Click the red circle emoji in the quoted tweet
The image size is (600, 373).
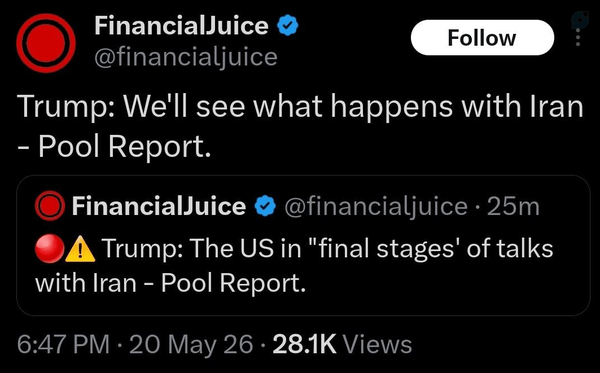(49, 248)
